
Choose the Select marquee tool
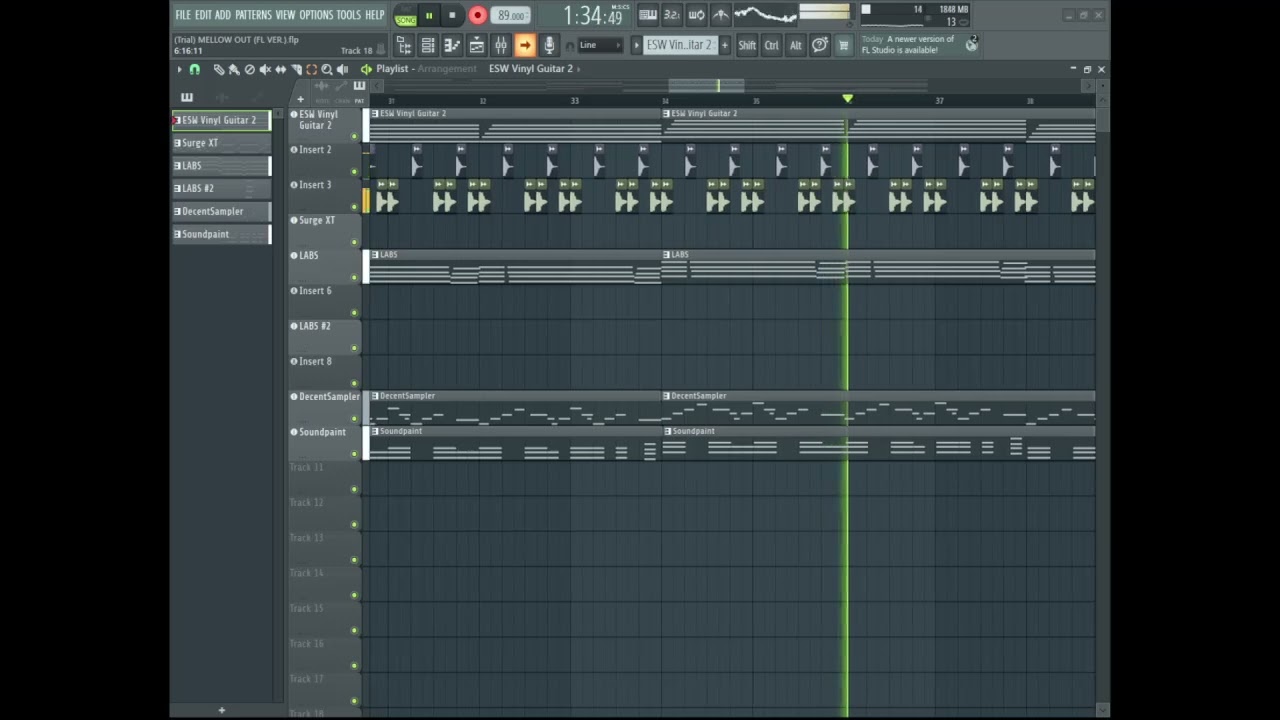(311, 69)
